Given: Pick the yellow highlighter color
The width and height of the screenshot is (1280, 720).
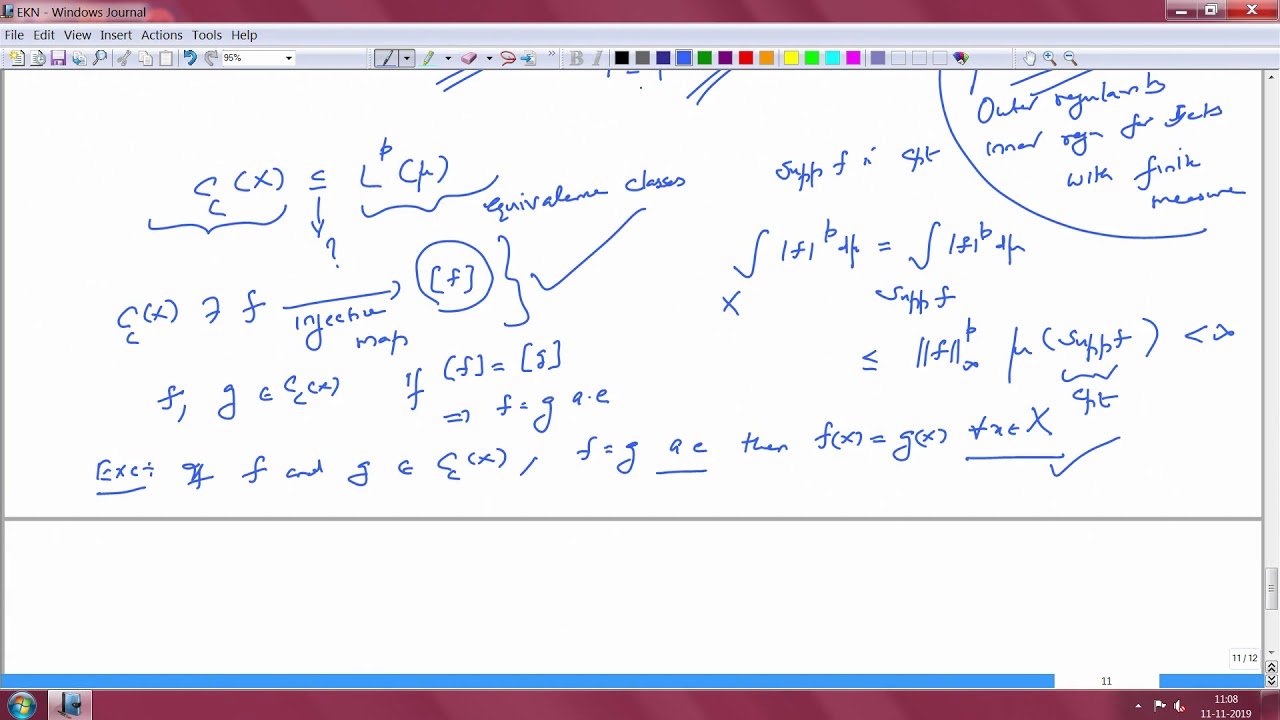Looking at the screenshot, I should 791,58.
